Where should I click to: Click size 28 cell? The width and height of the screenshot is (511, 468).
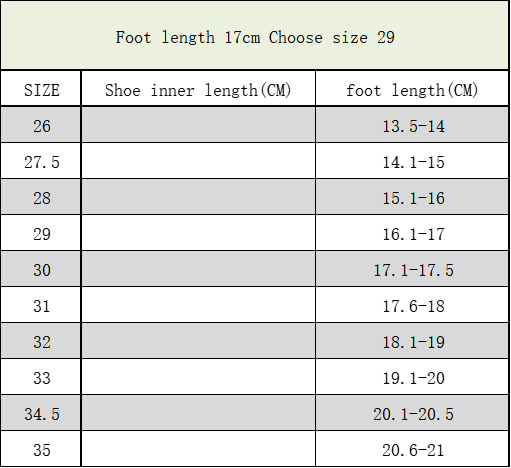click(x=41, y=197)
